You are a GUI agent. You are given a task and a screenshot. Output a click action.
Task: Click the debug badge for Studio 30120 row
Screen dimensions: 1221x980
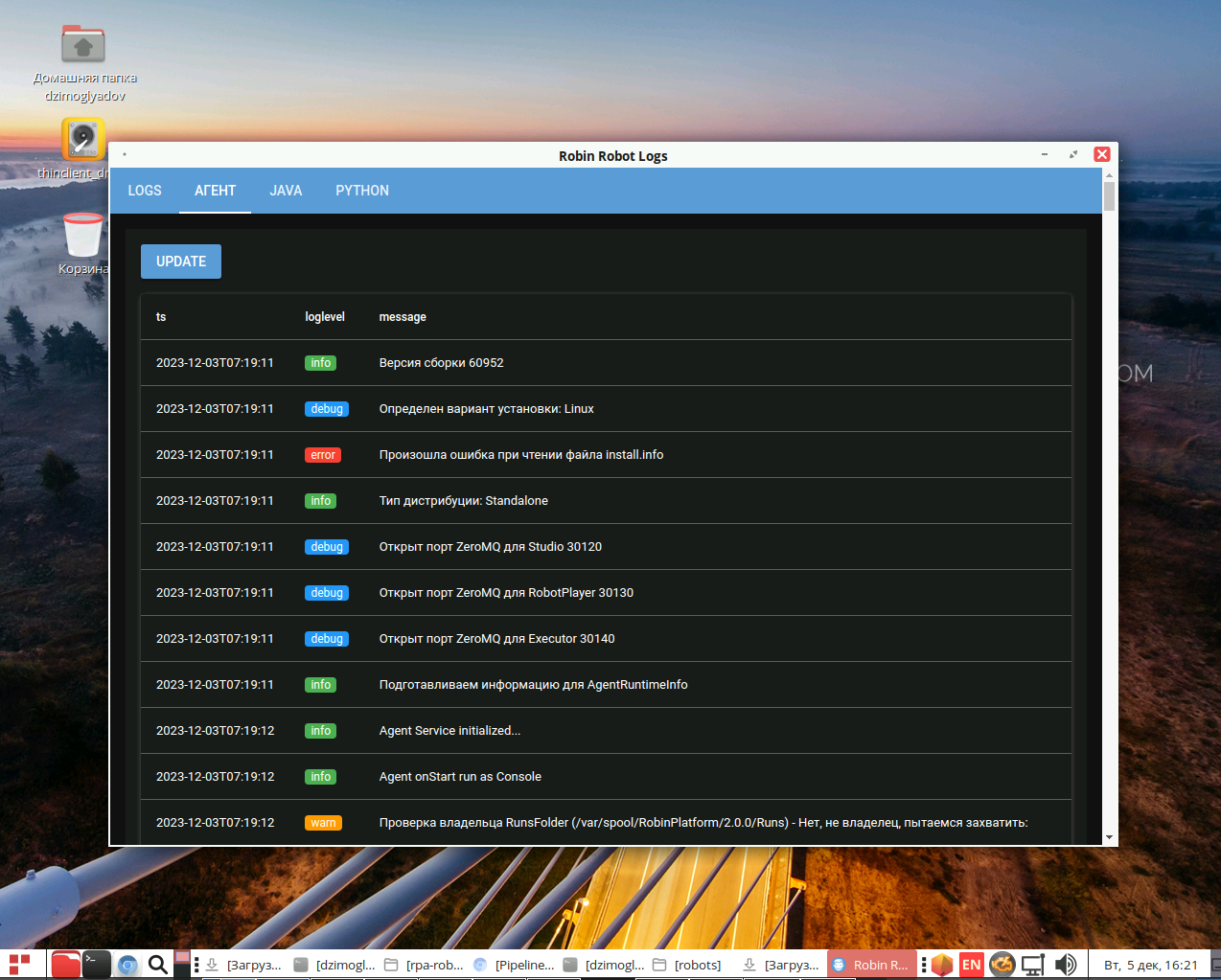327,547
